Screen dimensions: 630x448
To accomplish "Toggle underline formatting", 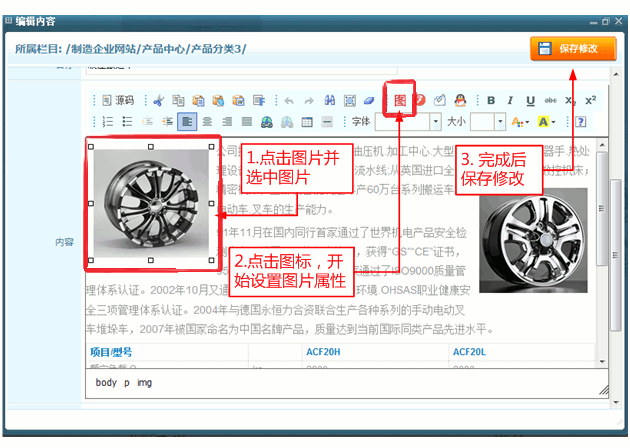I will coord(530,100).
